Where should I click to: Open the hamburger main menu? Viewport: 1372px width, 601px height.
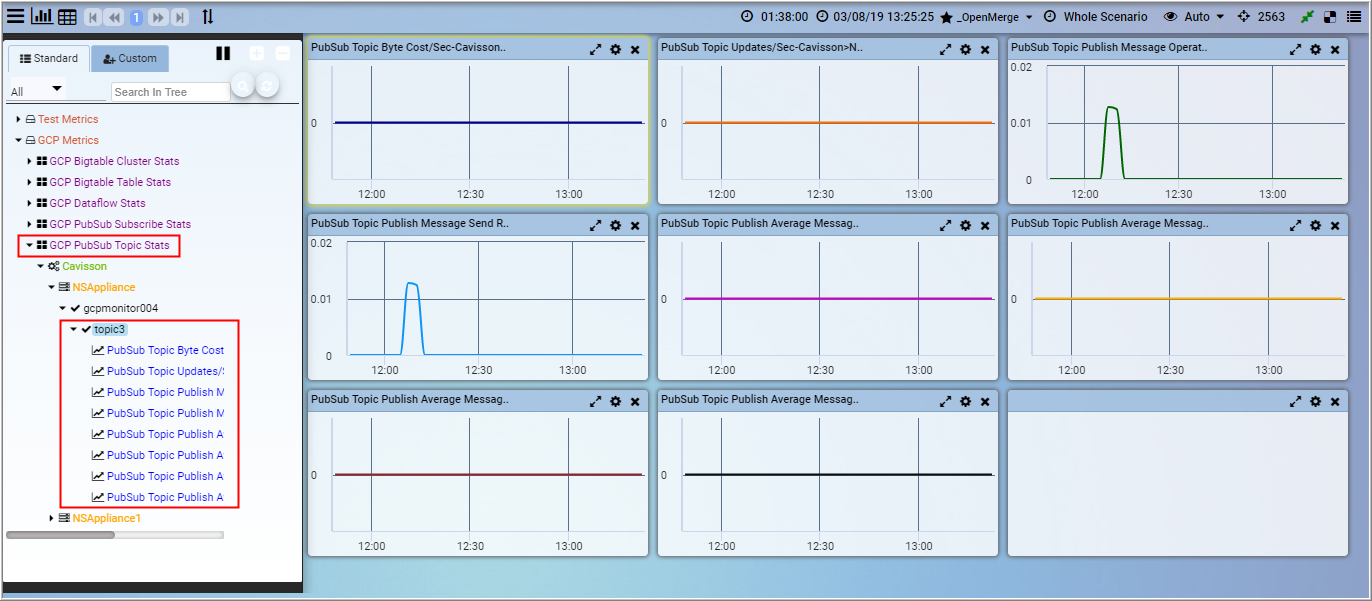coord(16,16)
